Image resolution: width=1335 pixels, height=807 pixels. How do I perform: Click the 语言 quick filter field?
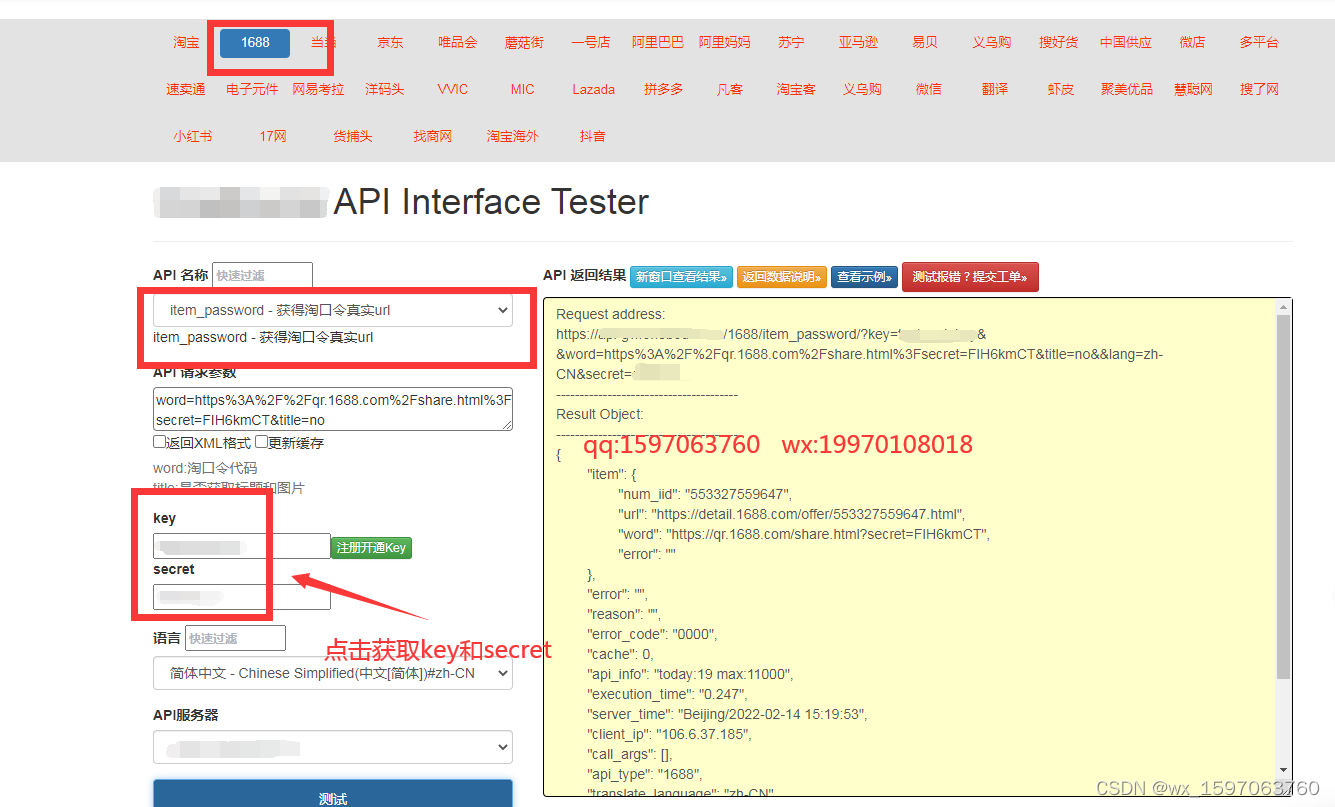(235, 638)
